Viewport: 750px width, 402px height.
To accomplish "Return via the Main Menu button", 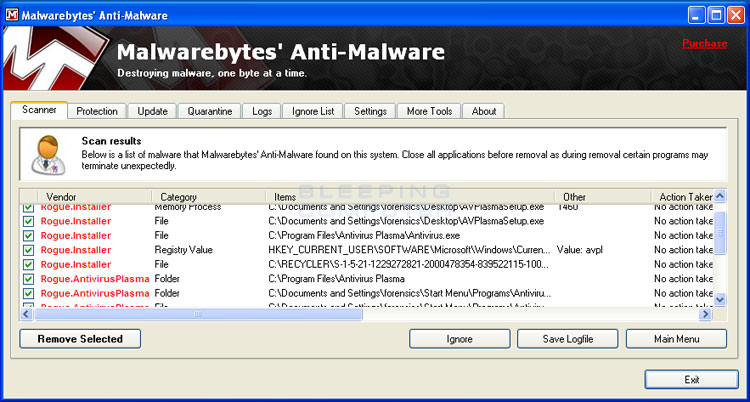I will [676, 339].
